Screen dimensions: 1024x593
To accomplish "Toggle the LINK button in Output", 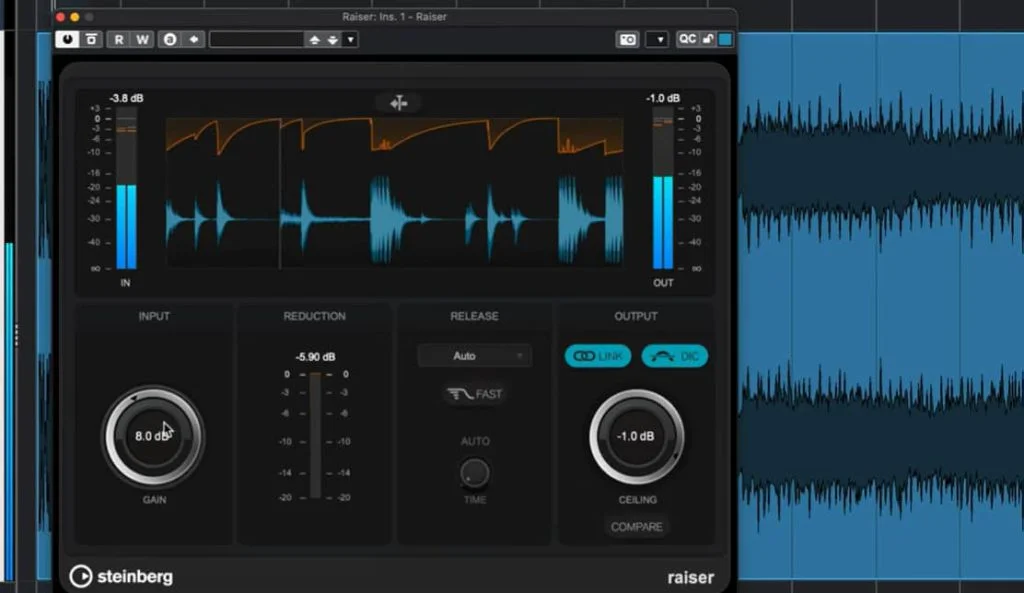I will click(598, 356).
